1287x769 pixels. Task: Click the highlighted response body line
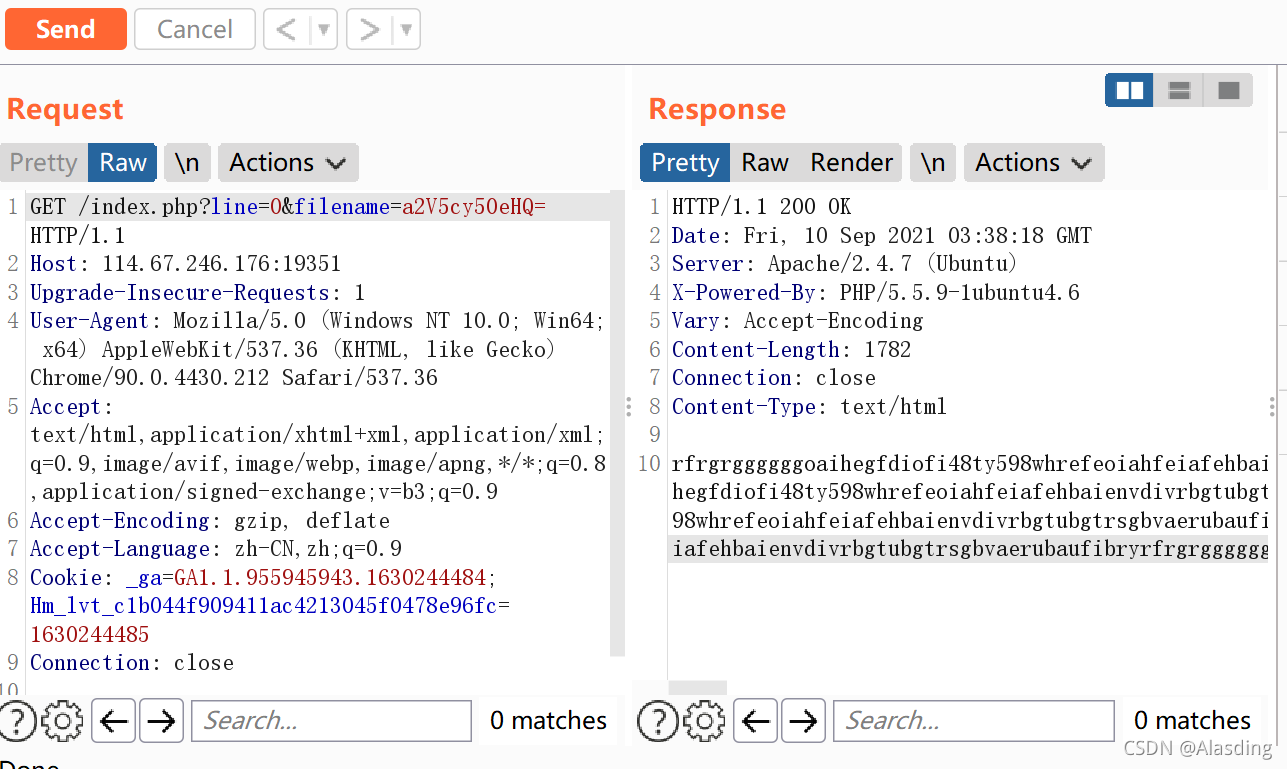click(968, 549)
